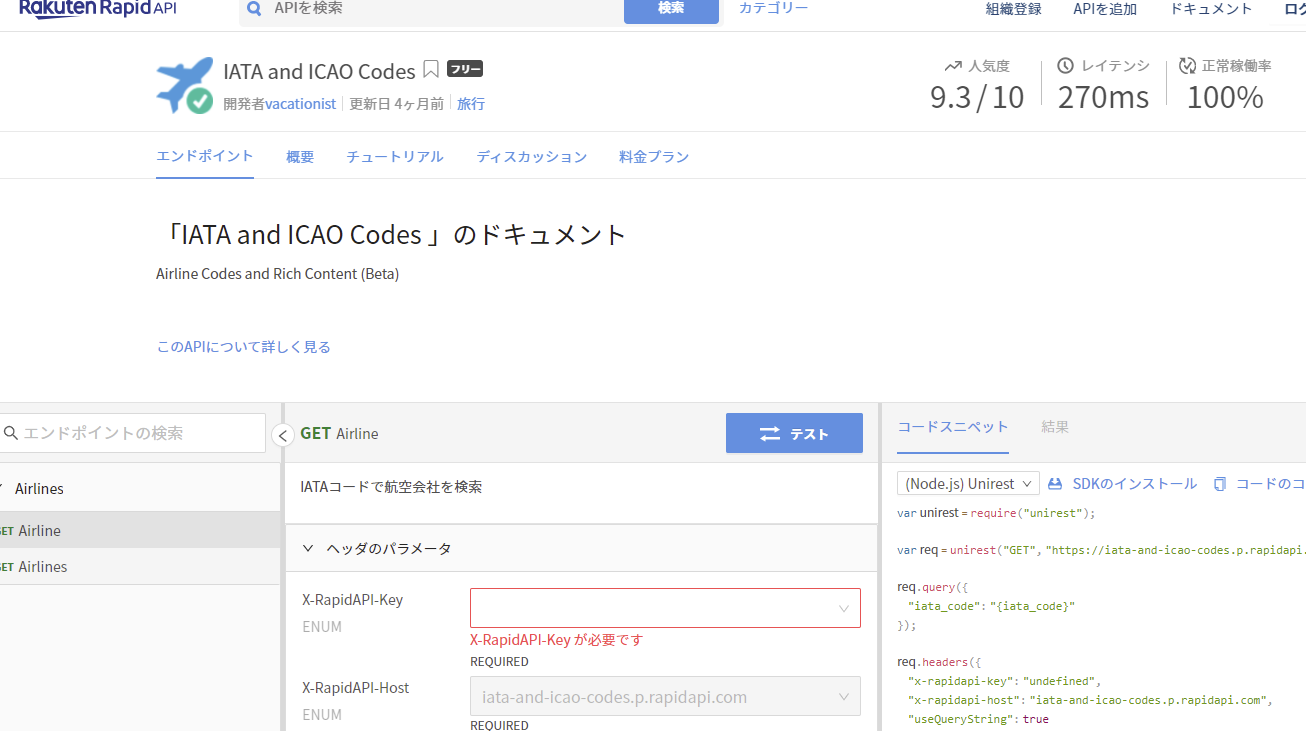Click the IATA and ICAO Codes title
The height and width of the screenshot is (731, 1306).
click(x=319, y=71)
